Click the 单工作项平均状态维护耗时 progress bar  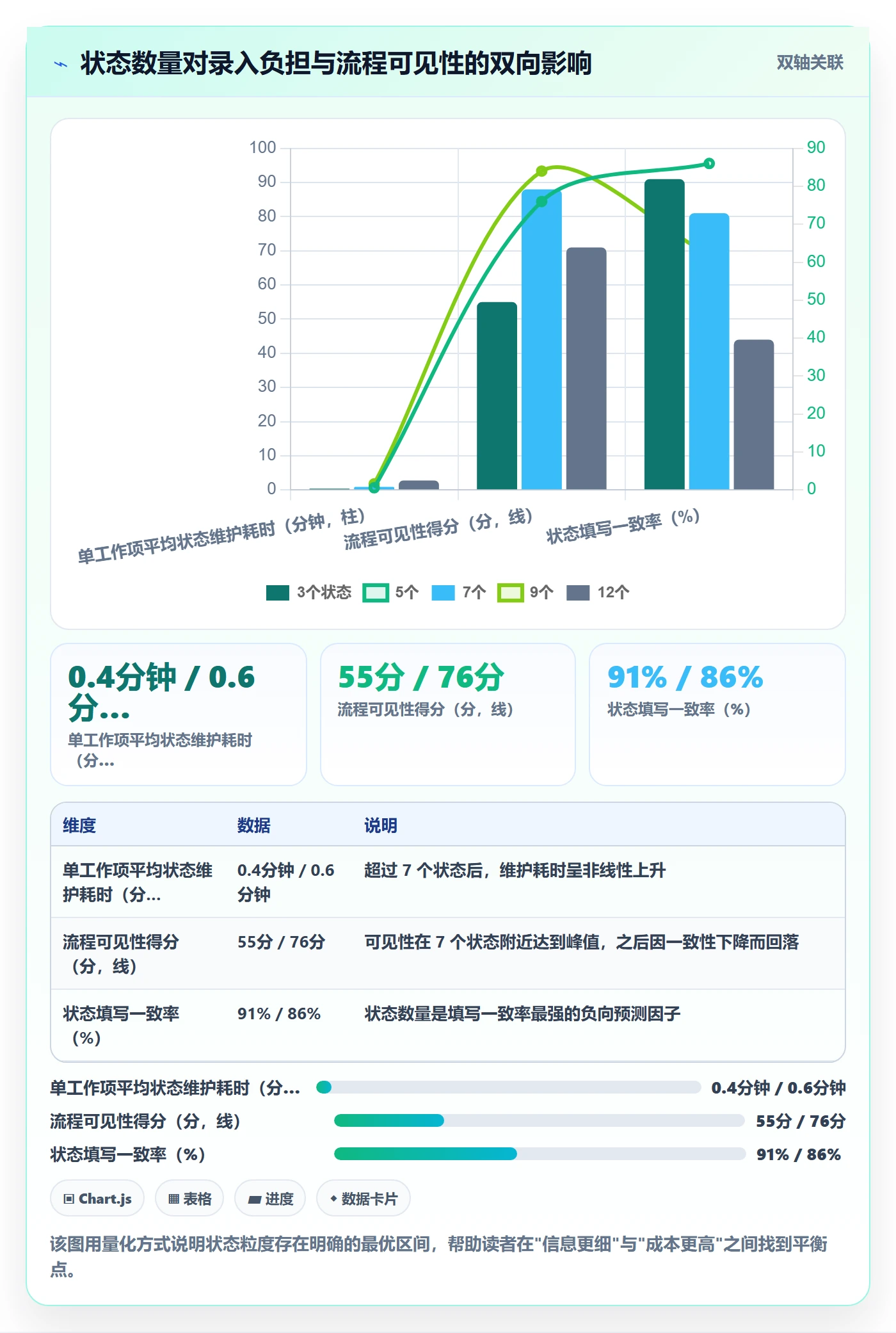click(x=509, y=1087)
